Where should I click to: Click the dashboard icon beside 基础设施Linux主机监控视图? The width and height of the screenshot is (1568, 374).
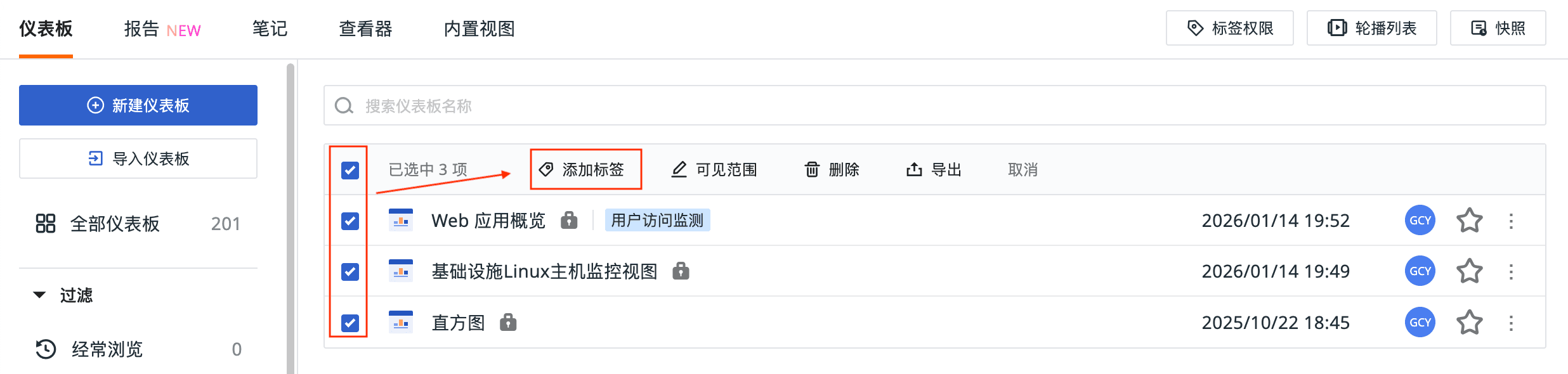point(401,271)
